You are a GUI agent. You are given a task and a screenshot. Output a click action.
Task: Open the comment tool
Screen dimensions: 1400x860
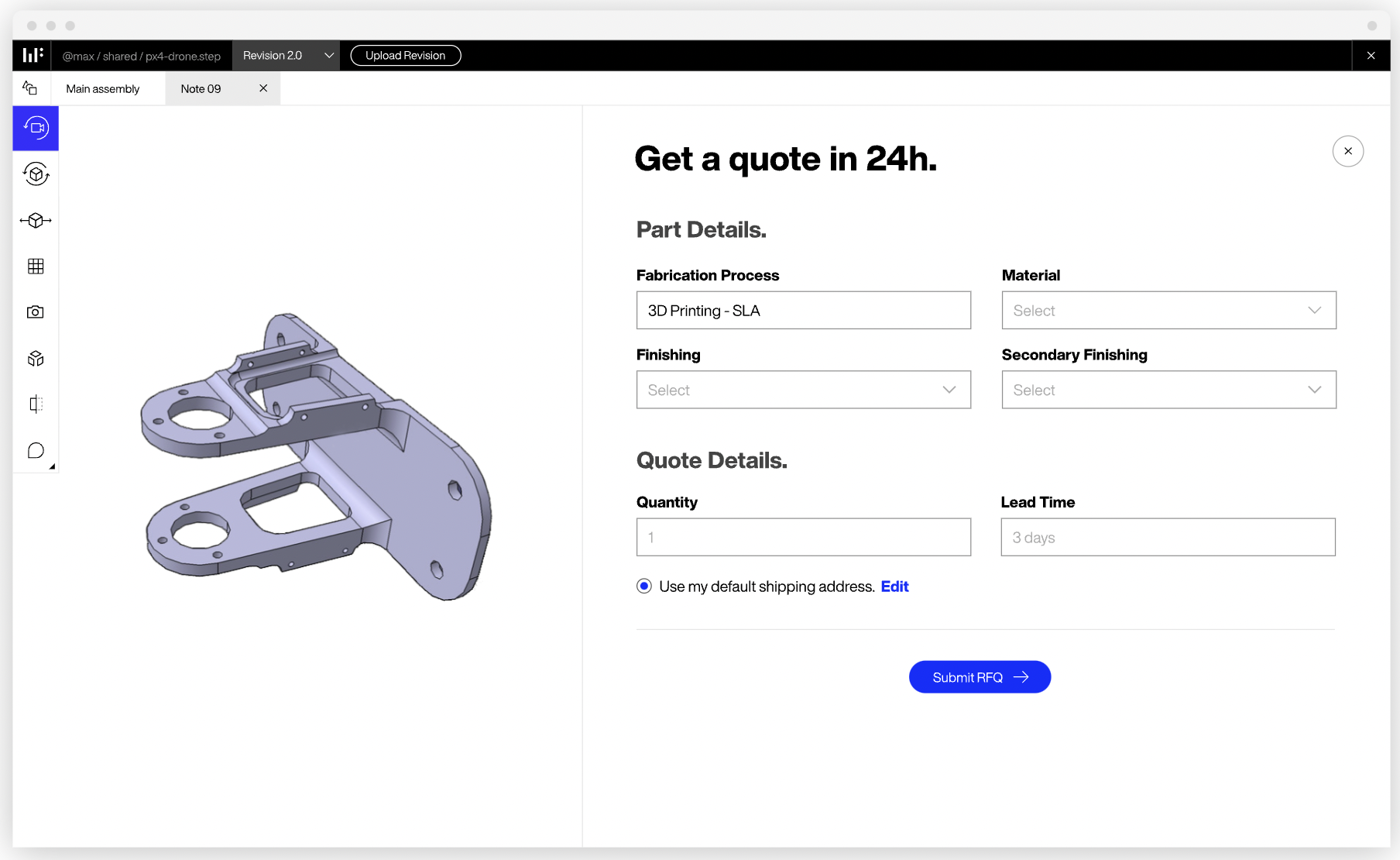click(35, 450)
